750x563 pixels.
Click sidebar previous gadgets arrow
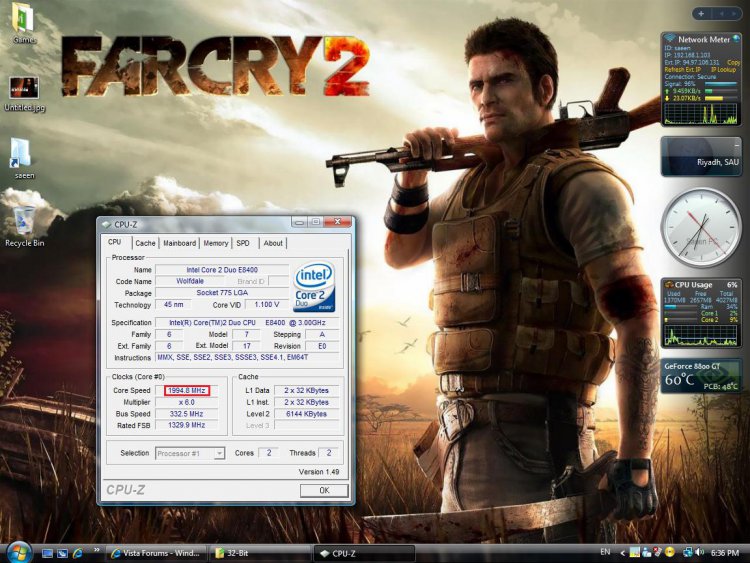(722, 14)
